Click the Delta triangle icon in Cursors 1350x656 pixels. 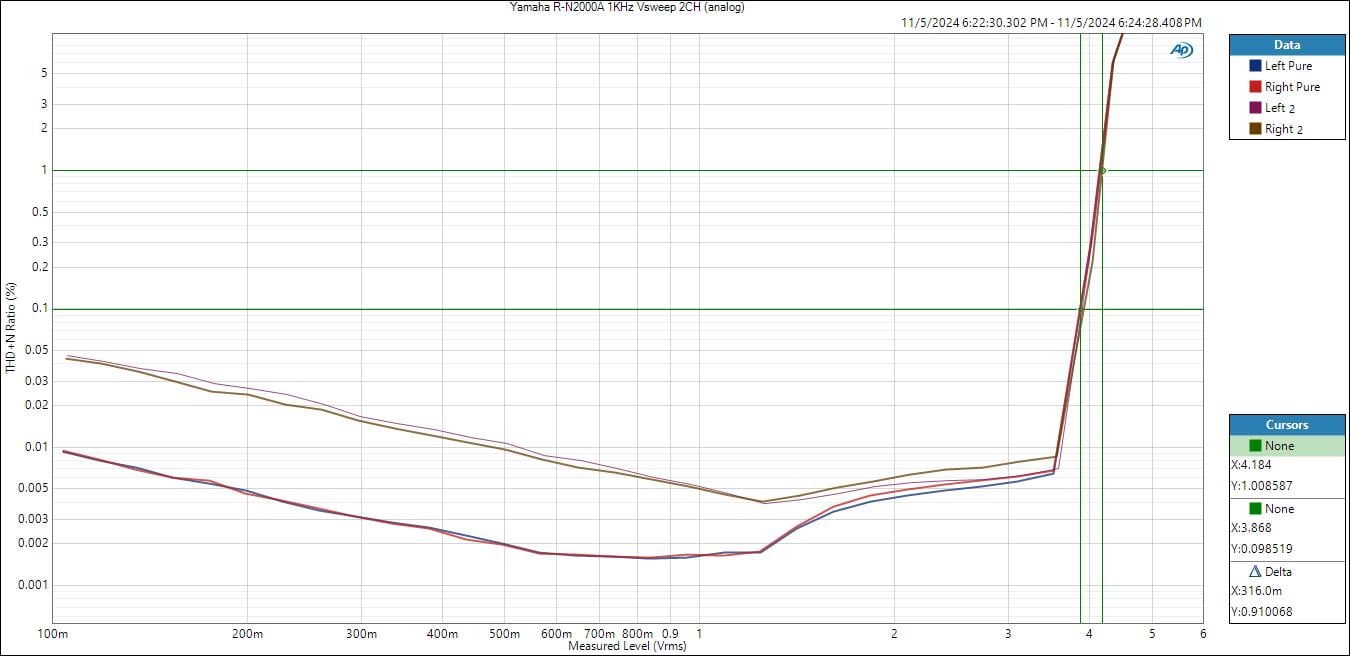pyautogui.click(x=1256, y=572)
